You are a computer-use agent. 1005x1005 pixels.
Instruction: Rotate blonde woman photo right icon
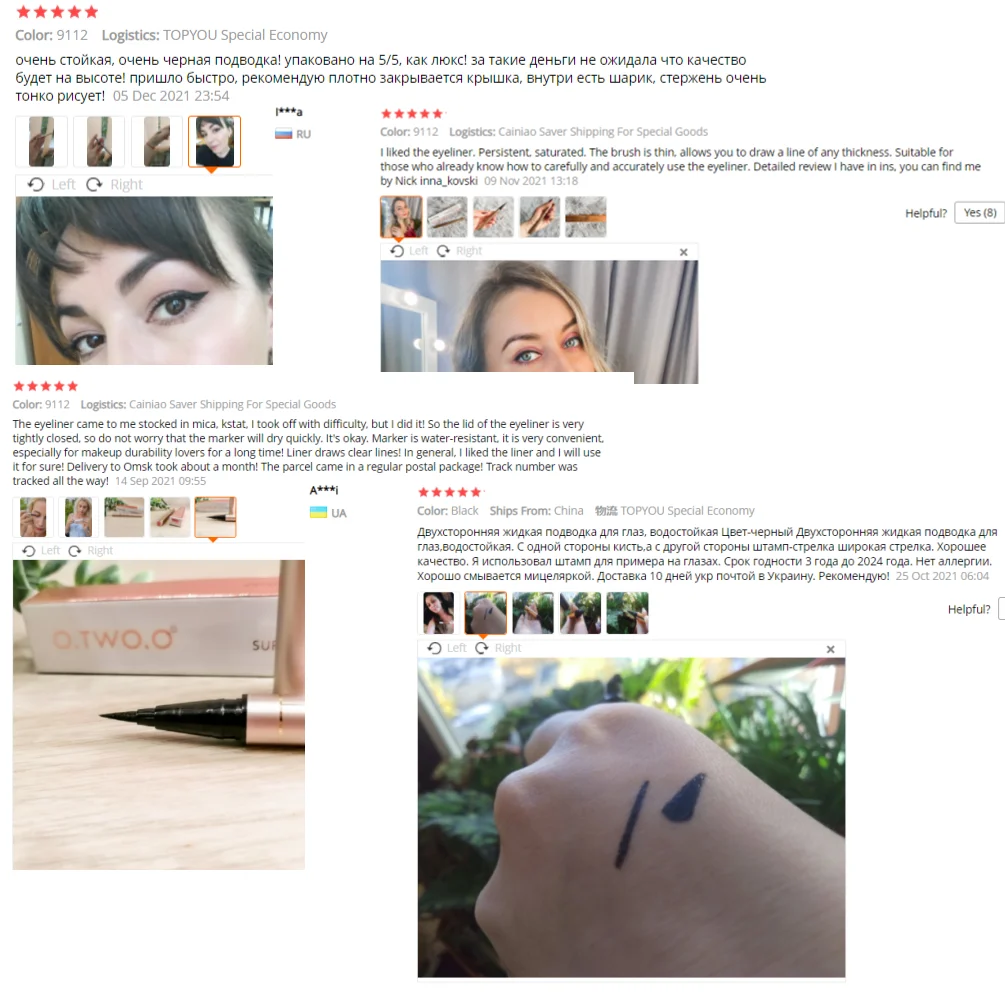[x=443, y=251]
